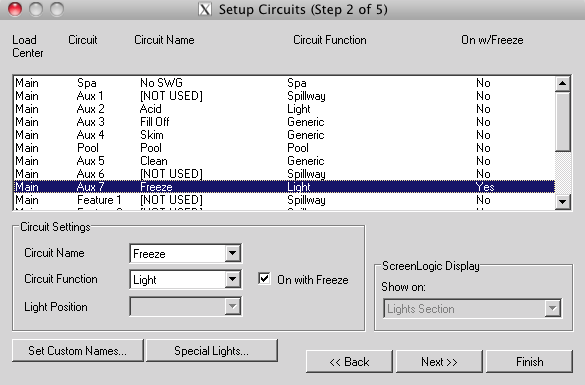Click the circuit list scroll down arrow

click(563, 202)
